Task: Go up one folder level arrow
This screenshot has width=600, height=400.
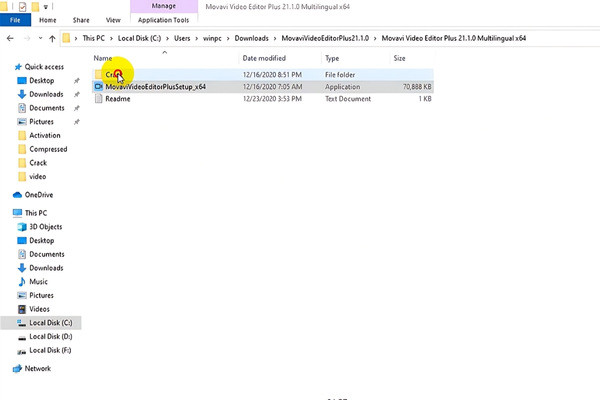Action: (x=52, y=38)
